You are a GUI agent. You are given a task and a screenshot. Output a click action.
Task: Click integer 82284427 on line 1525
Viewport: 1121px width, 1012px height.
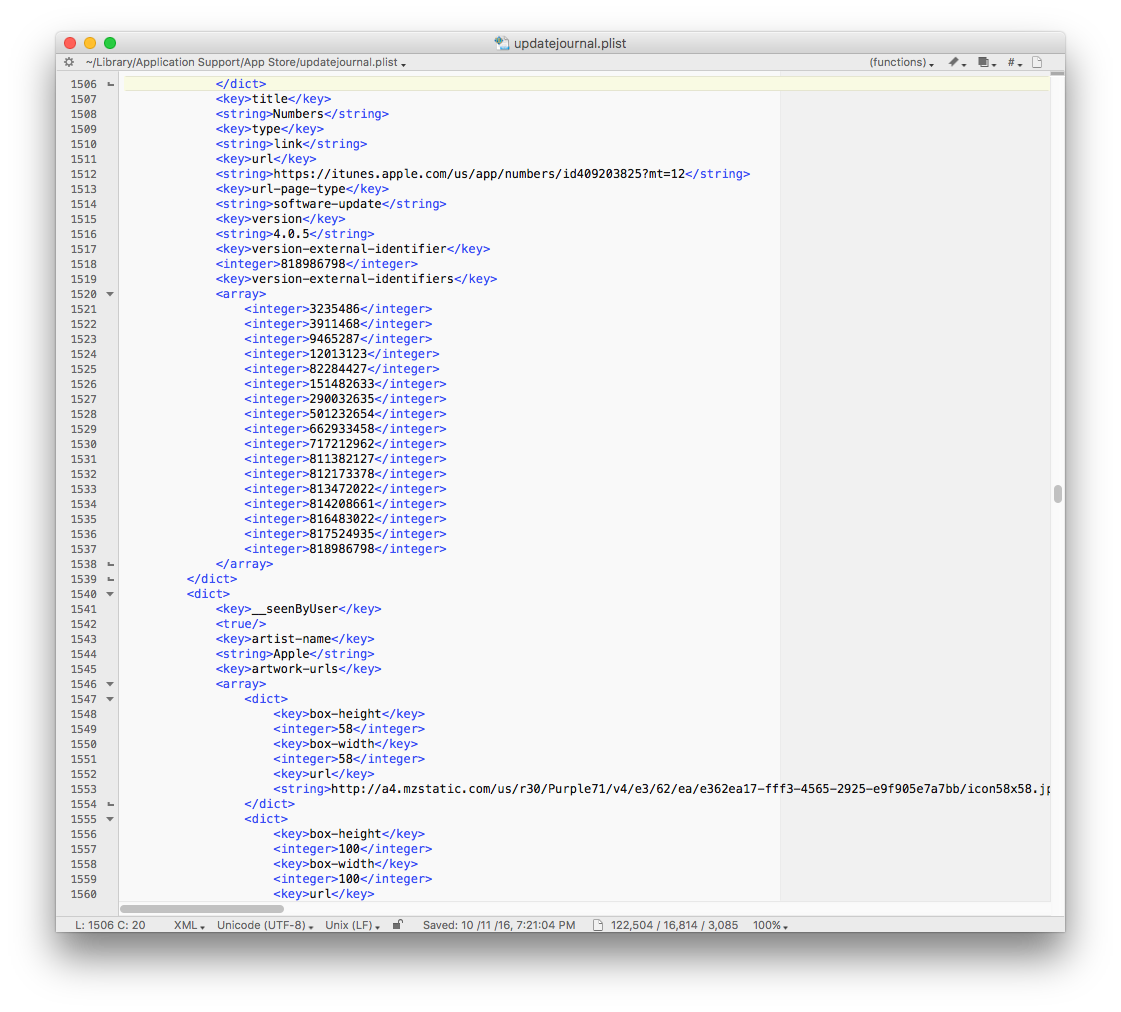[338, 369]
